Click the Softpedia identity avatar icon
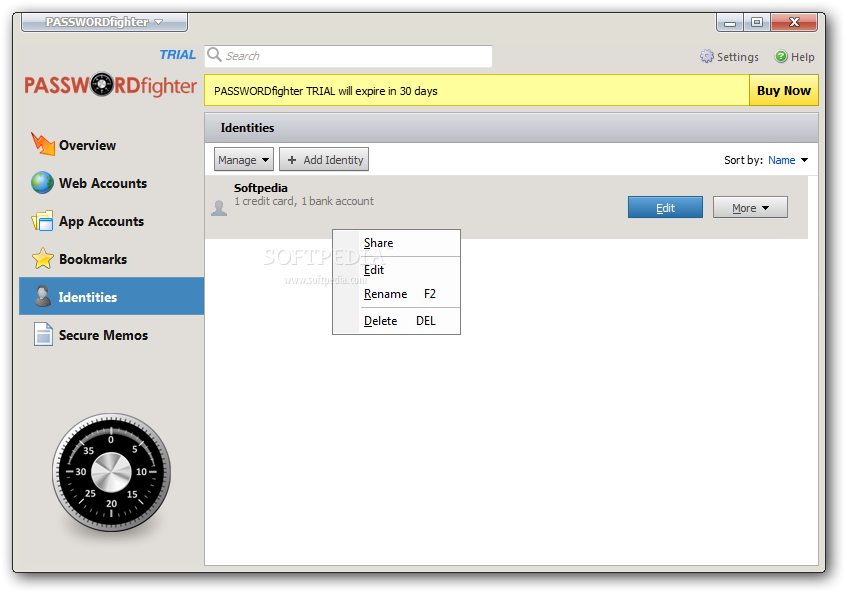Image resolution: width=846 pixels, height=593 pixels. 219,208
